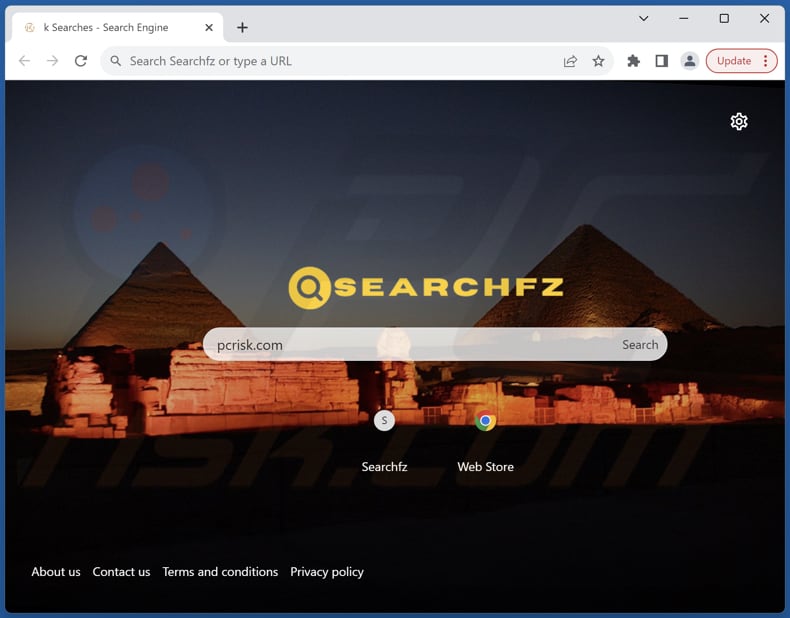790x618 pixels.
Task: Bookmark this page with the star icon
Action: tap(598, 61)
